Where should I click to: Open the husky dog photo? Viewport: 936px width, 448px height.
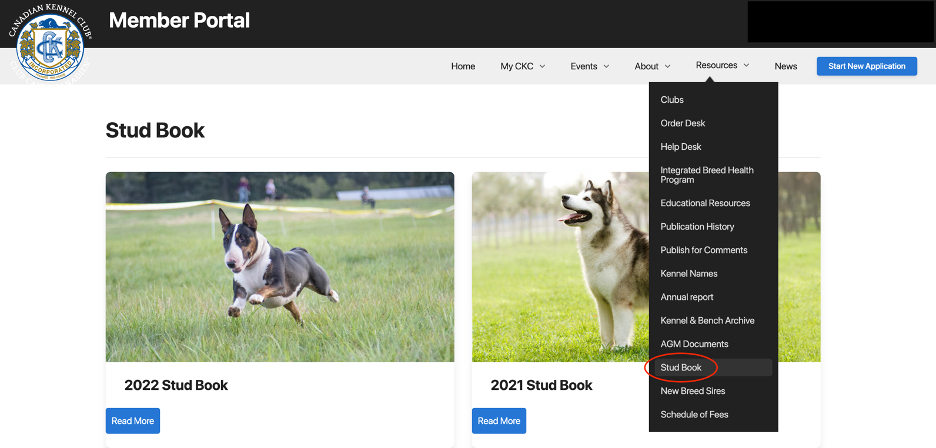pos(560,267)
